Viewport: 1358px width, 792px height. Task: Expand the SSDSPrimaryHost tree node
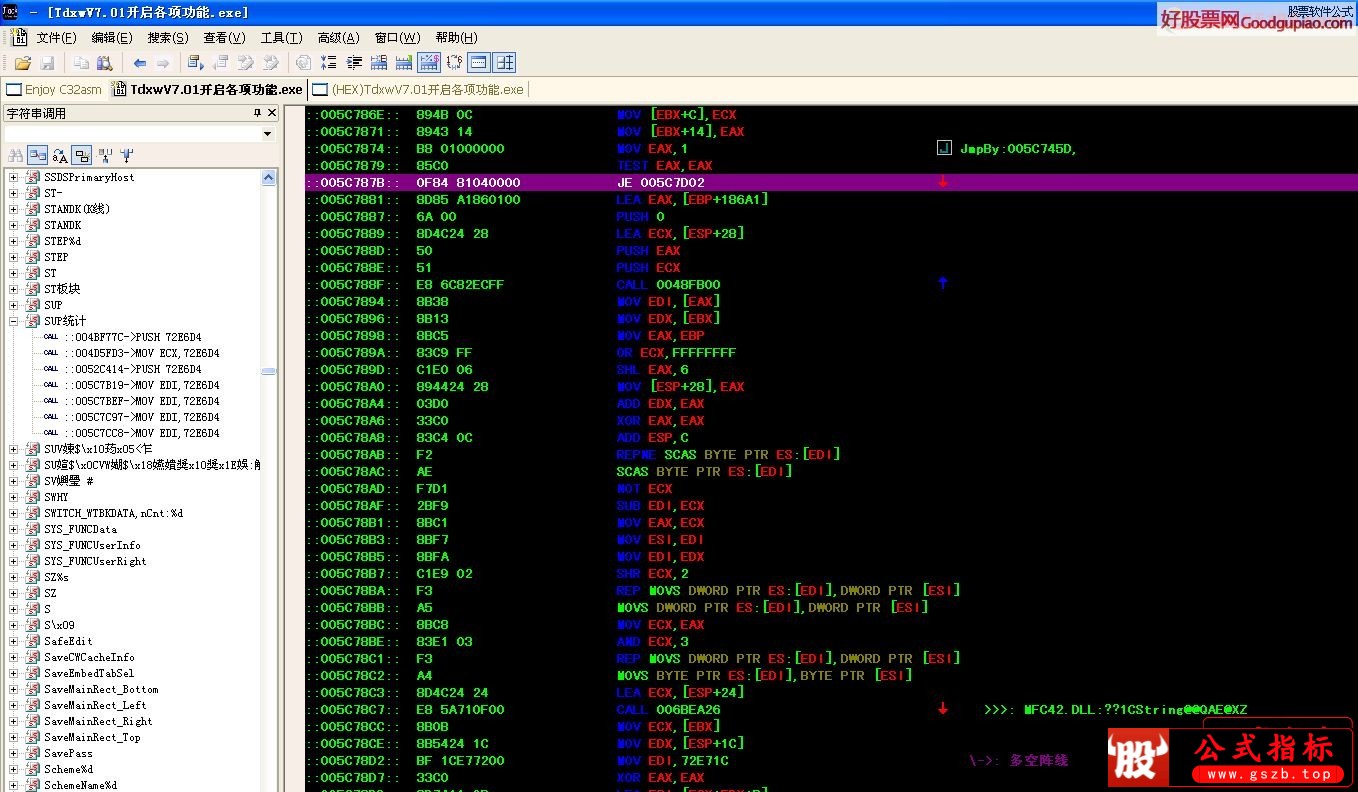point(14,177)
